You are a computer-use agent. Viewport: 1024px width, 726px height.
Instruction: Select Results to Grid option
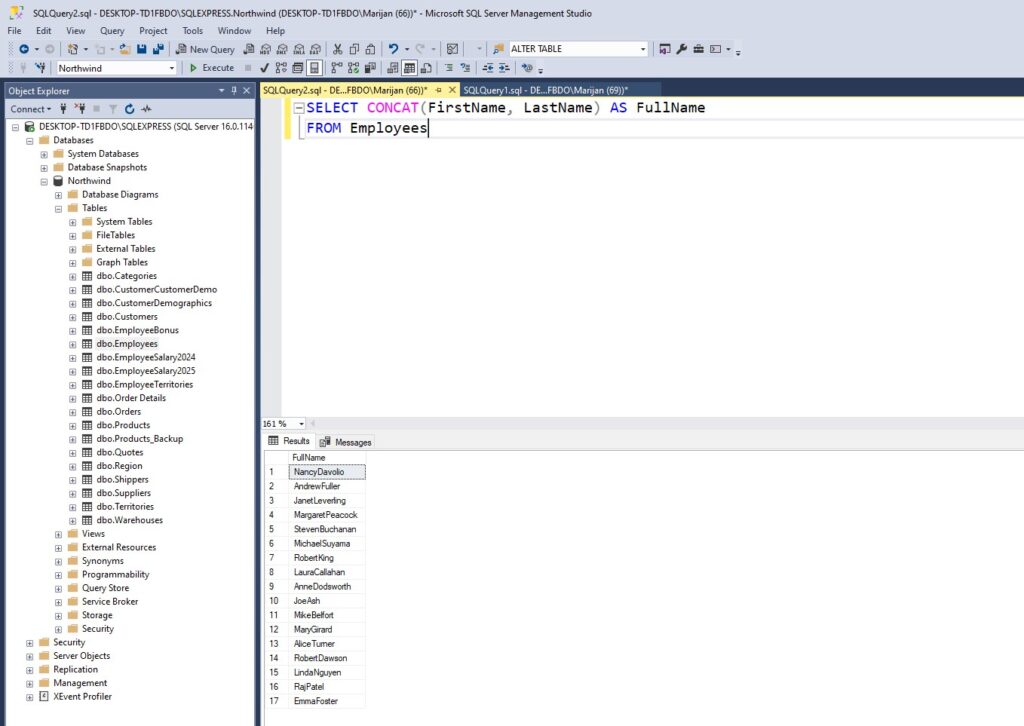[409, 68]
